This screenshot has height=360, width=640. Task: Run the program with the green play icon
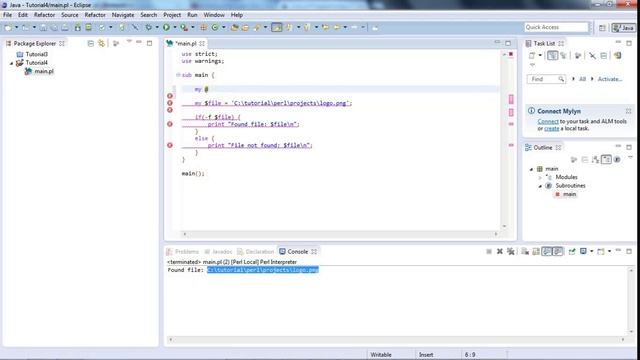[167, 27]
